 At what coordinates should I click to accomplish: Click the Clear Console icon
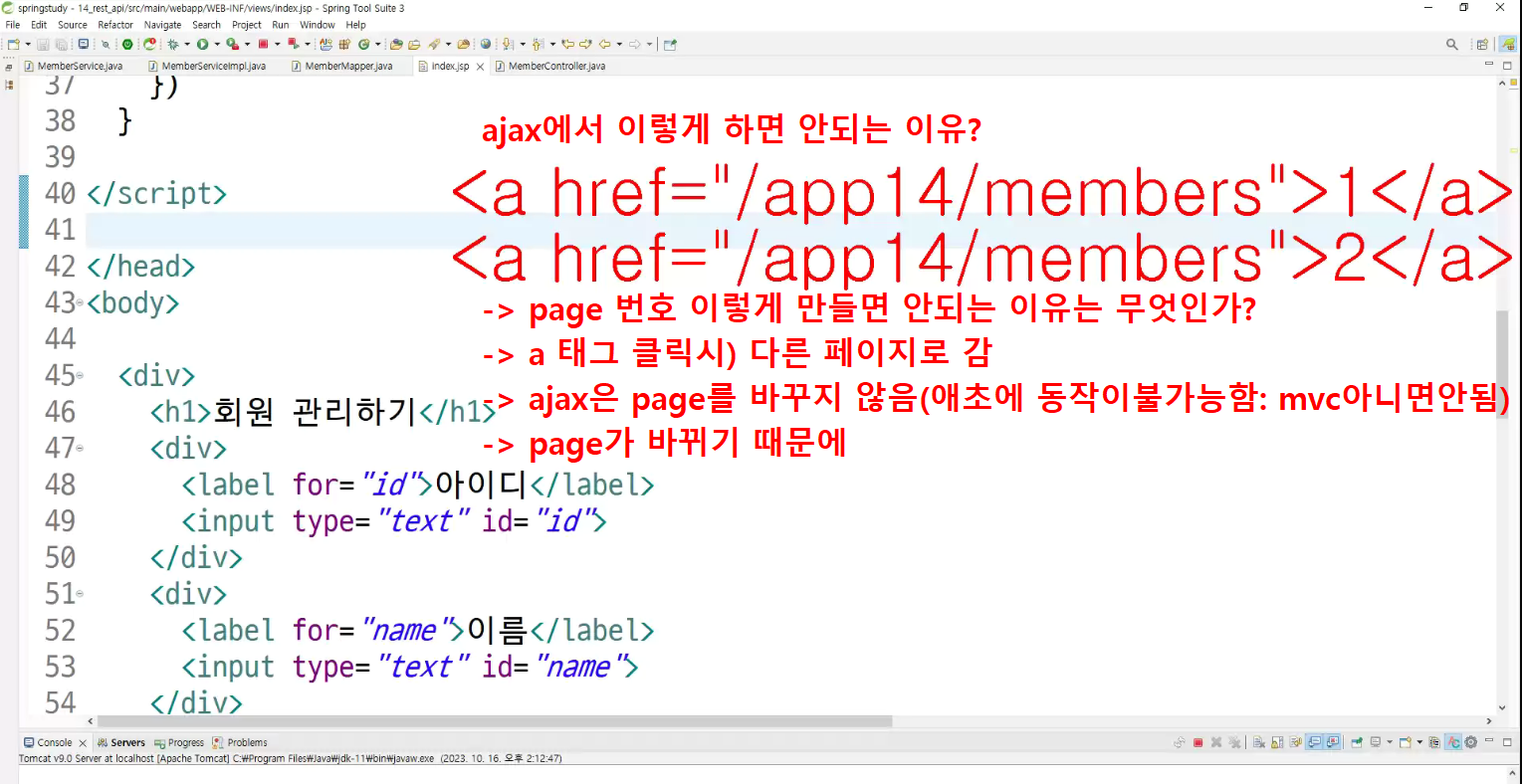[x=1259, y=742]
